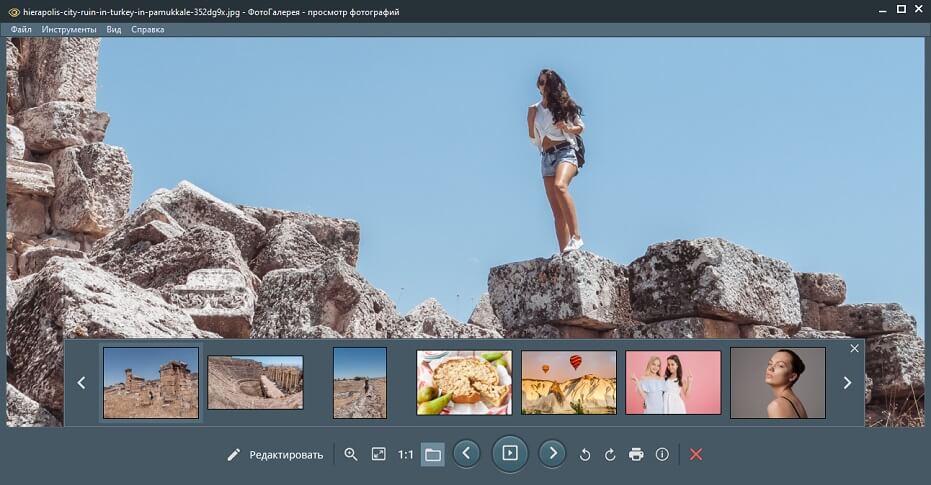This screenshot has width=931, height=485.
Task: Delete the photo with the red X
Action: 696,454
